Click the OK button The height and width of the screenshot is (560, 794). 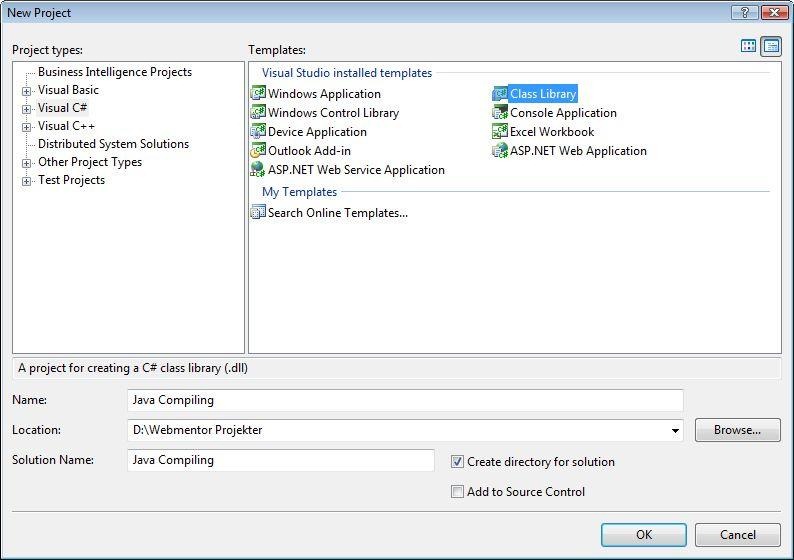pyautogui.click(x=644, y=535)
